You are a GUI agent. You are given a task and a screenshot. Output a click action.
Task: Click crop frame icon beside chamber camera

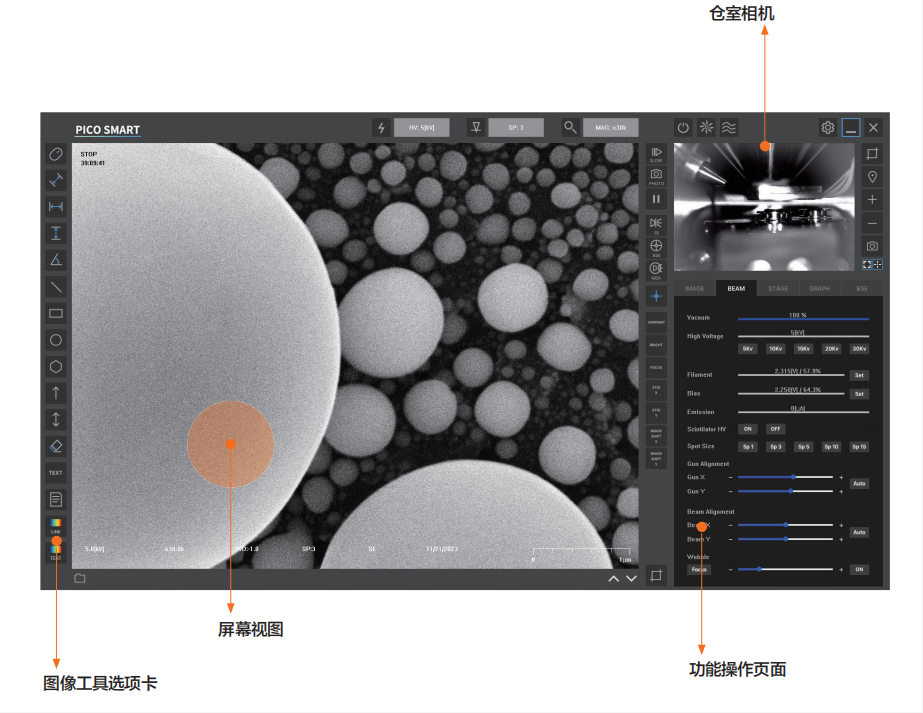click(872, 154)
